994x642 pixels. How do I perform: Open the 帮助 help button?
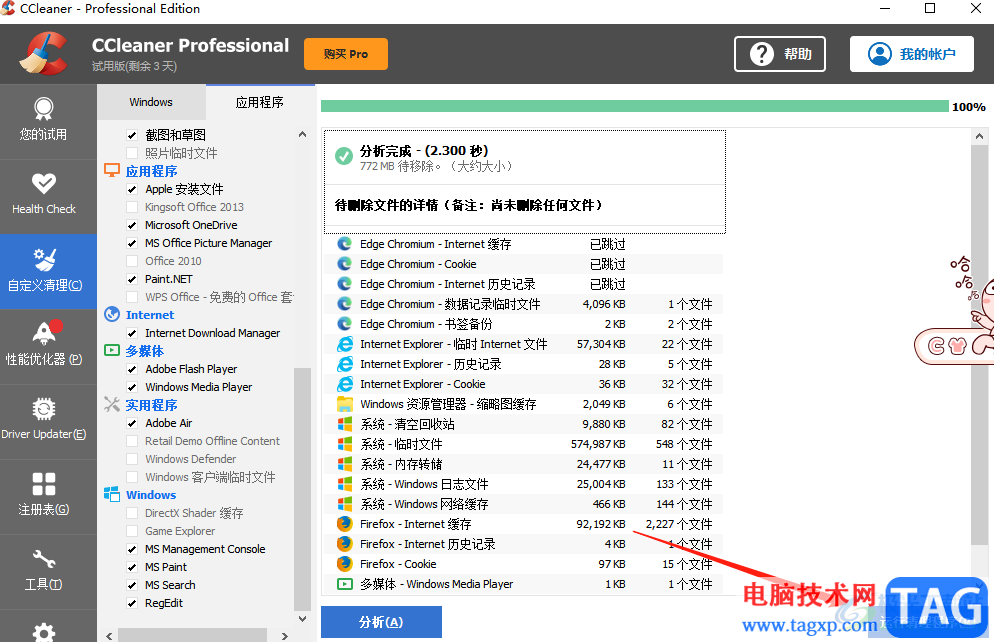[780, 54]
